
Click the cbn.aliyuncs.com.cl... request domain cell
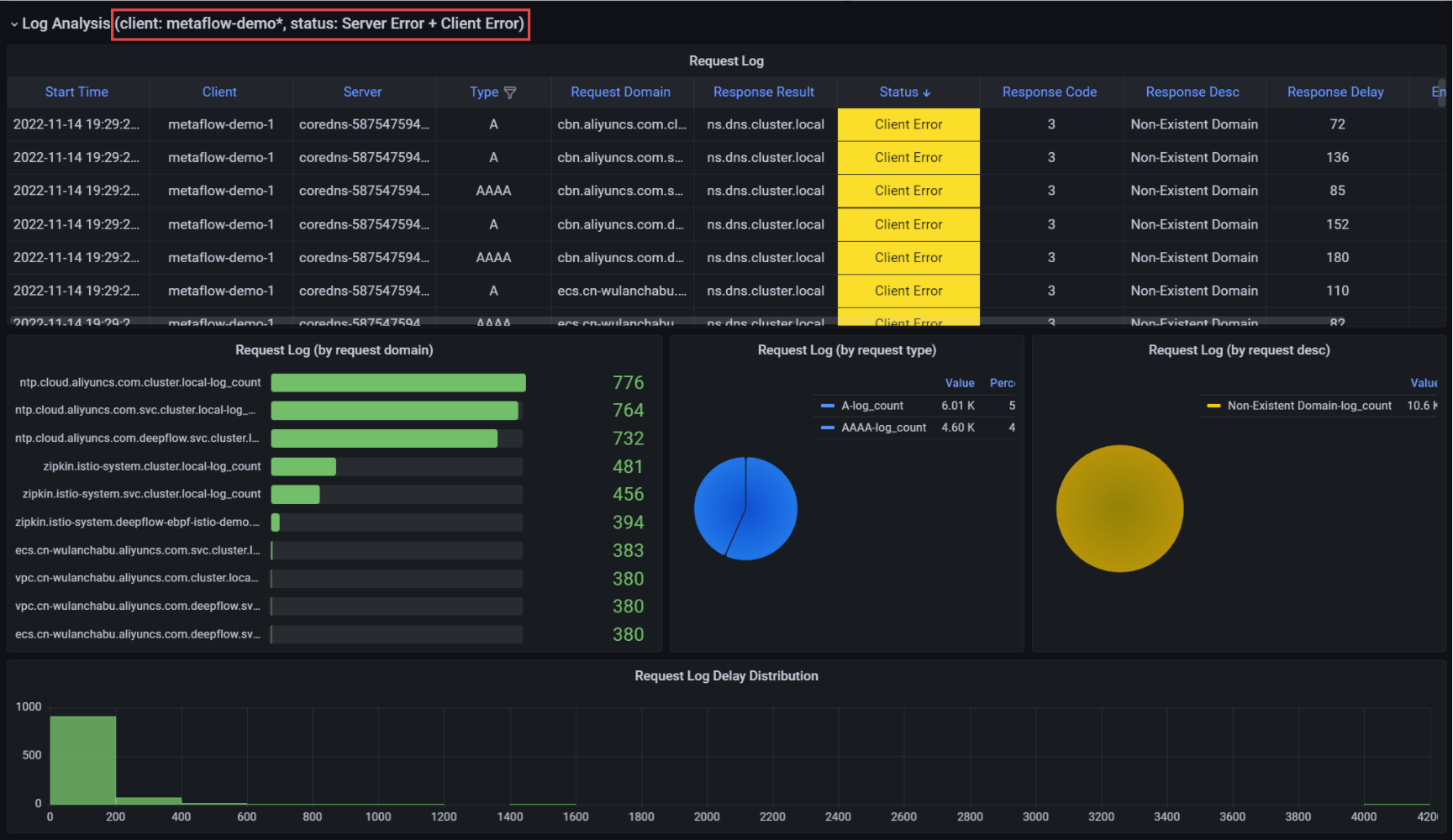click(x=623, y=124)
